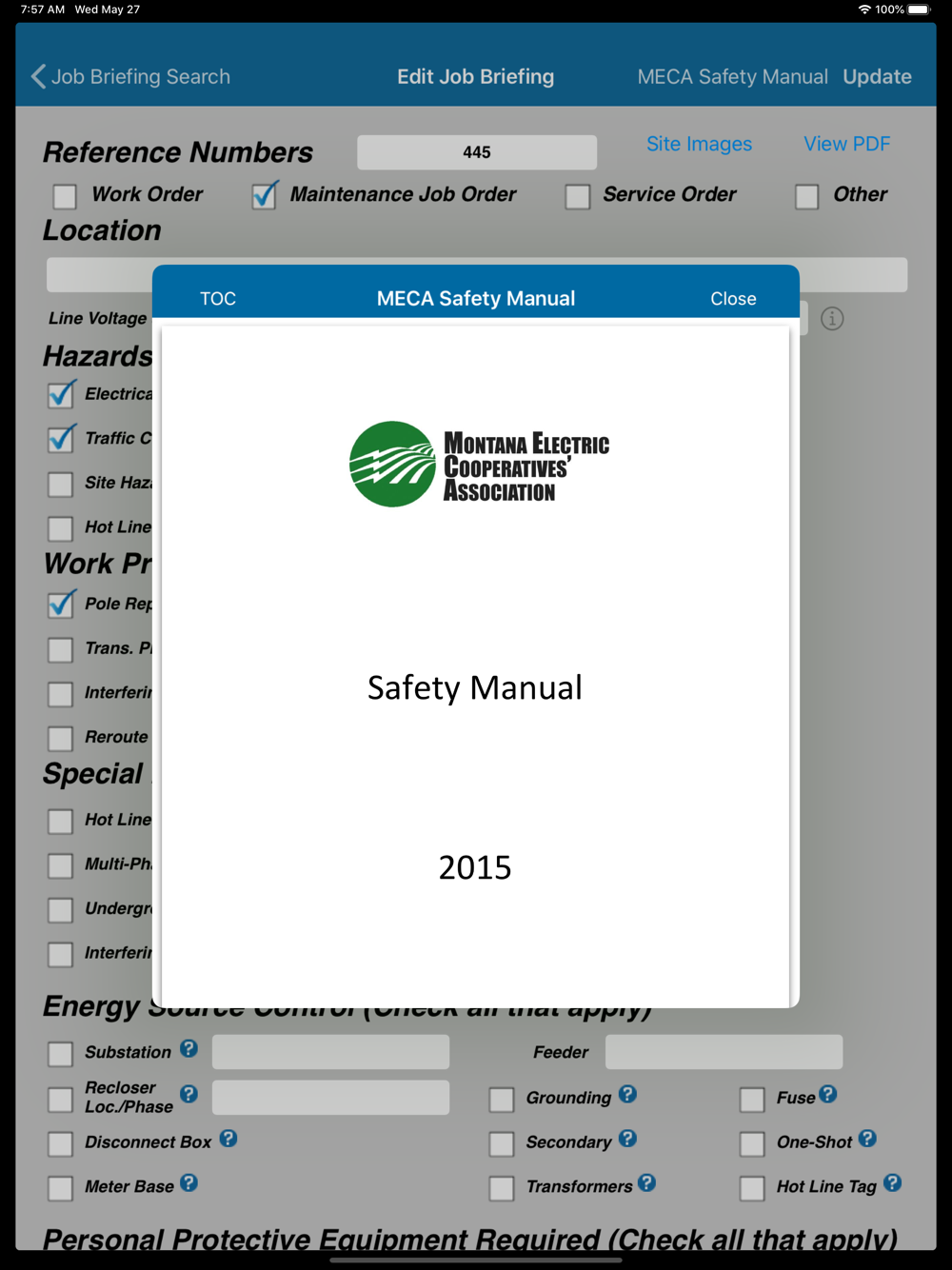The width and height of the screenshot is (952, 1270).
Task: Open help icon beside Substation
Action: pyautogui.click(x=188, y=1048)
